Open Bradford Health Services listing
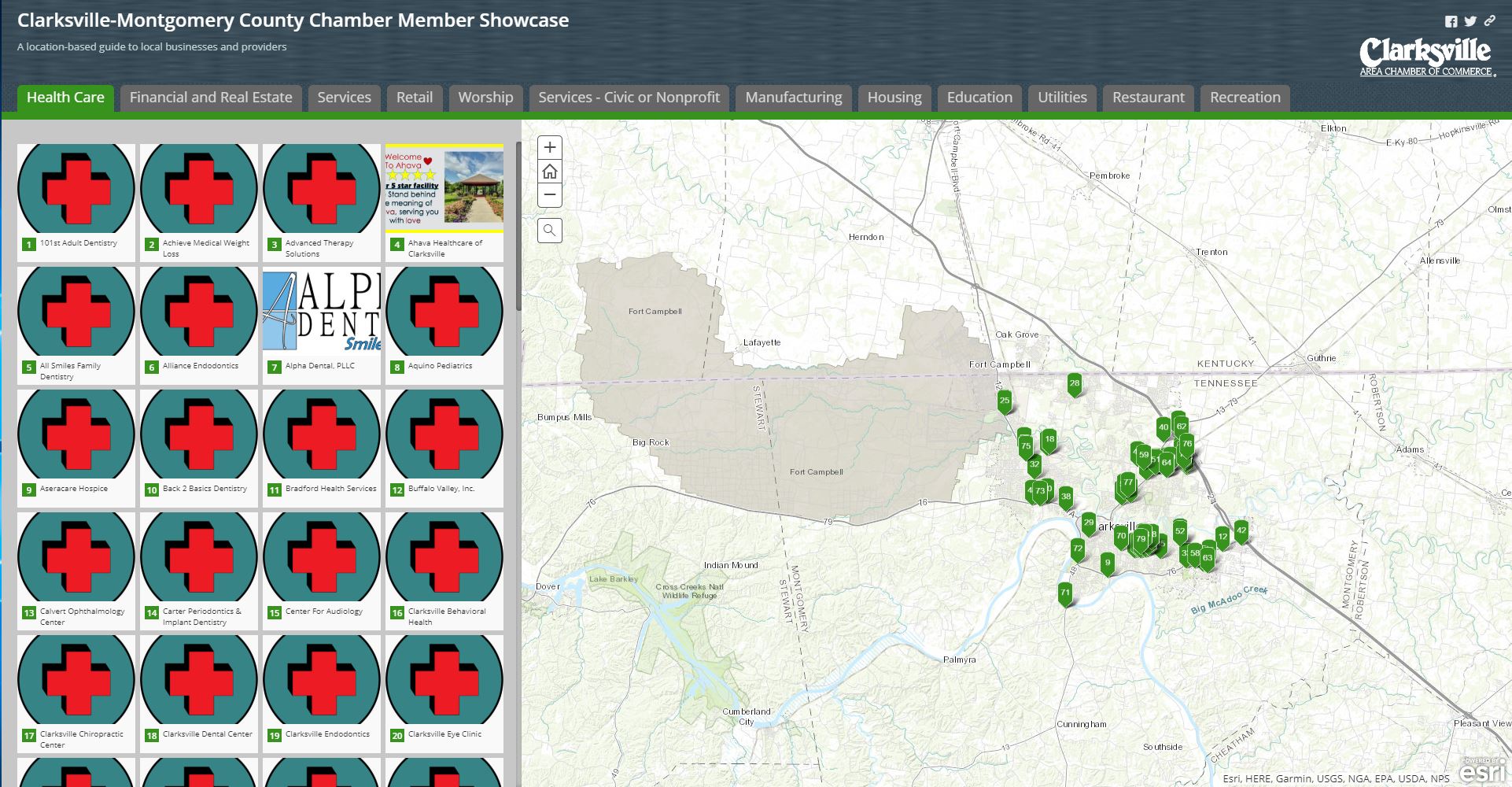Image resolution: width=1512 pixels, height=787 pixels. point(322,449)
